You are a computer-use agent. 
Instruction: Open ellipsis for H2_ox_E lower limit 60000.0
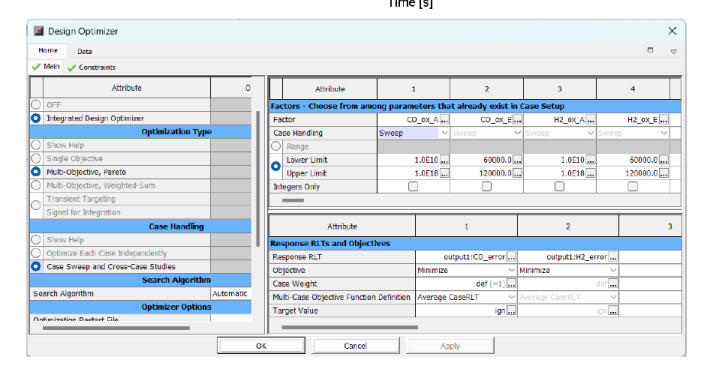[x=664, y=160]
